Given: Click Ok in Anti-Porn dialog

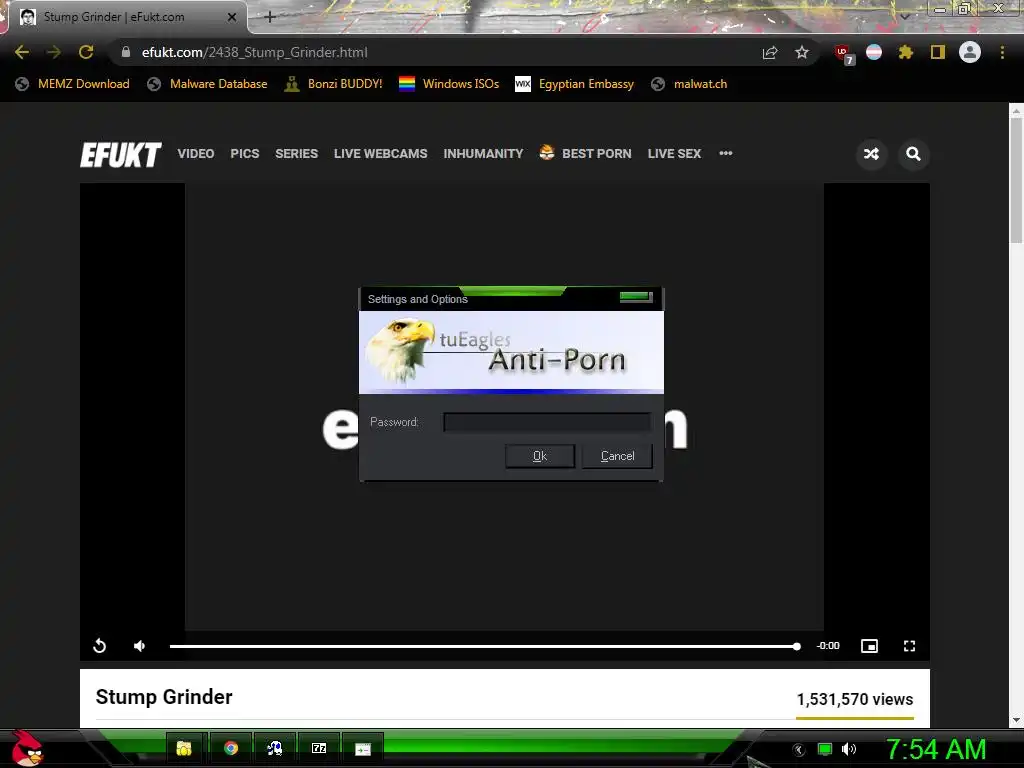Looking at the screenshot, I should click(x=540, y=456).
